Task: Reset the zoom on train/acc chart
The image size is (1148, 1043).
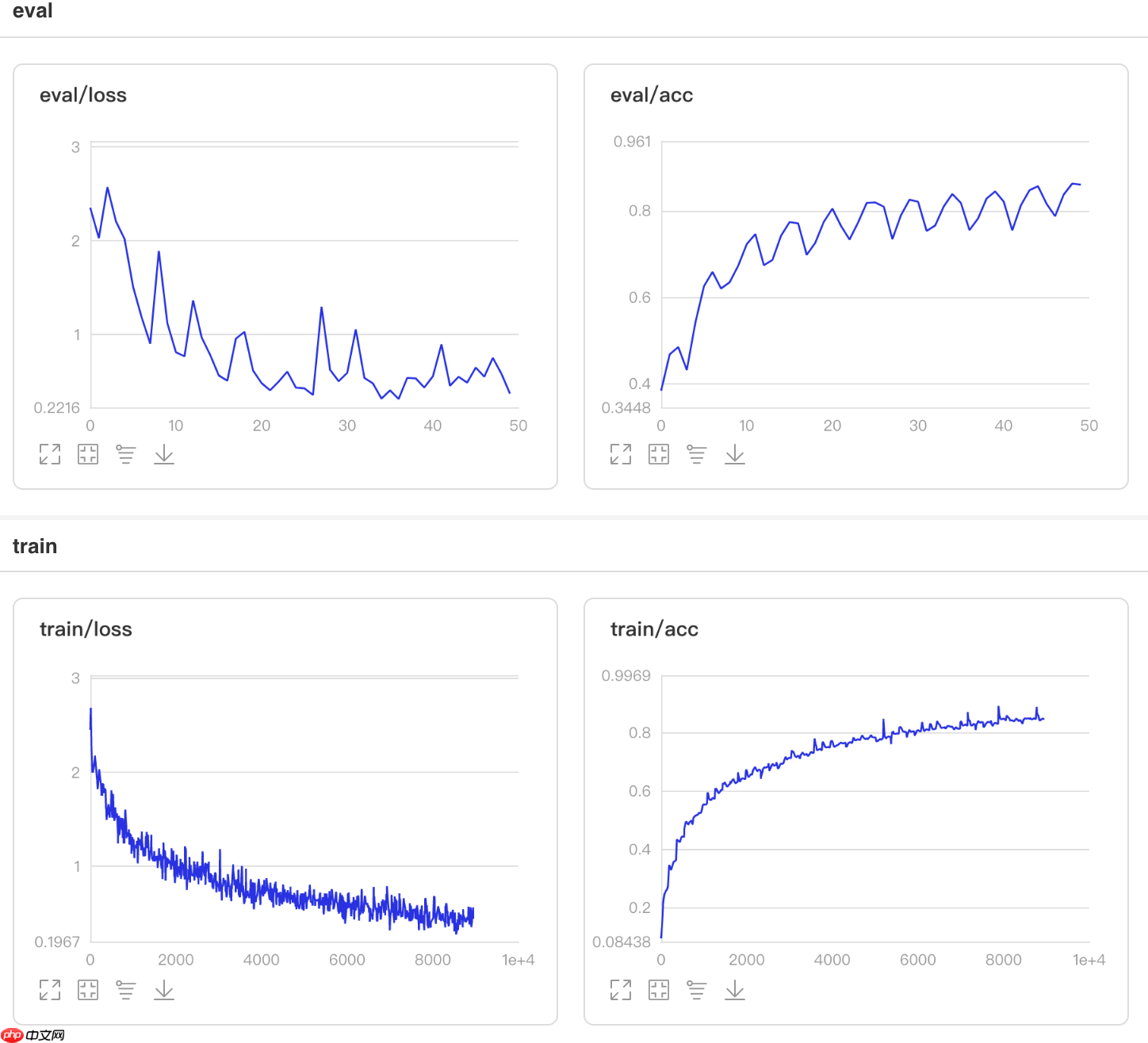Action: pyautogui.click(x=659, y=989)
